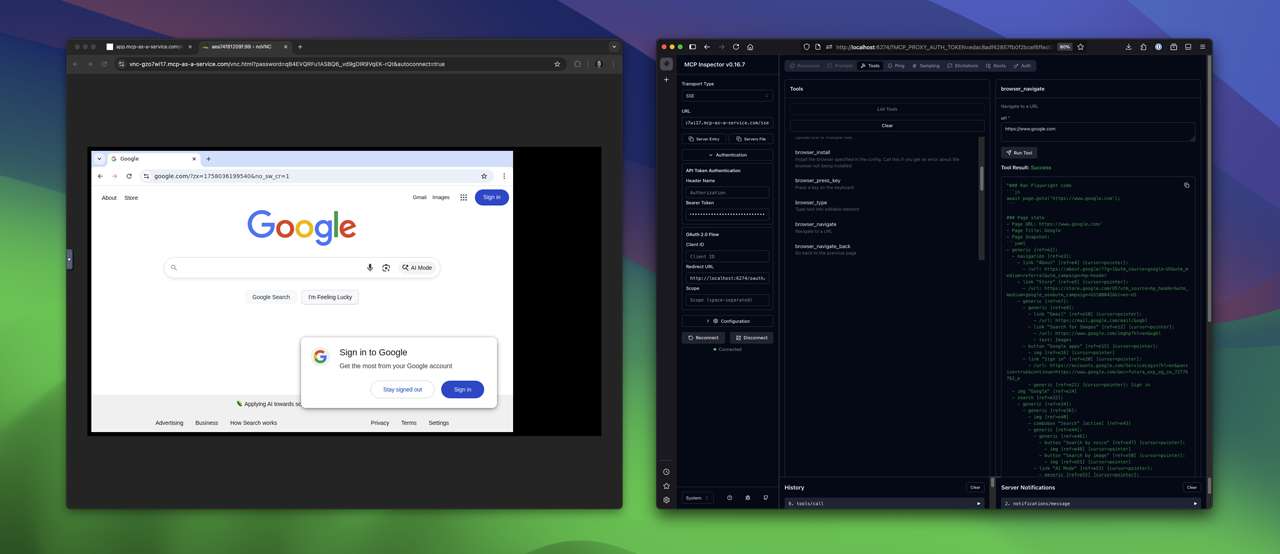This screenshot has width=1280, height=554.
Task: Clear Server Notifications panel
Action: pos(1191,488)
